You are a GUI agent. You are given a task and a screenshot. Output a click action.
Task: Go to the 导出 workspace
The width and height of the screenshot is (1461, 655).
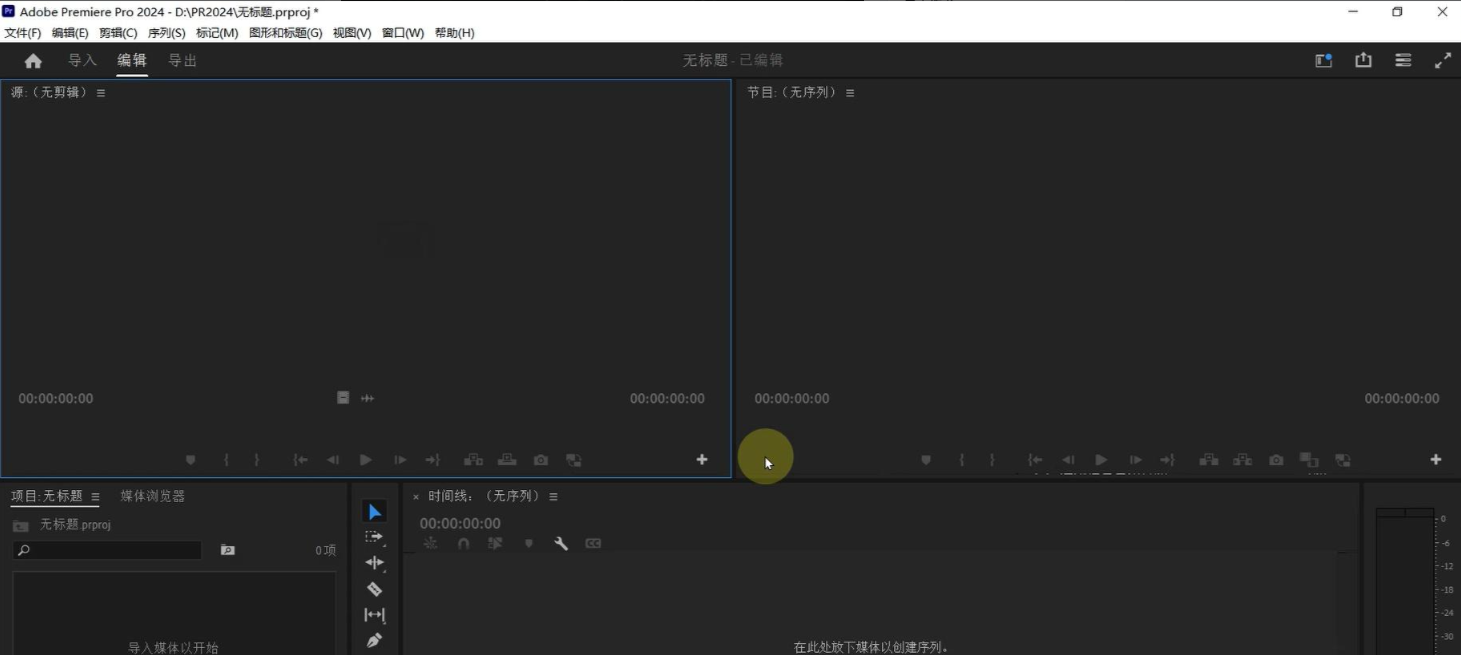[x=182, y=60]
